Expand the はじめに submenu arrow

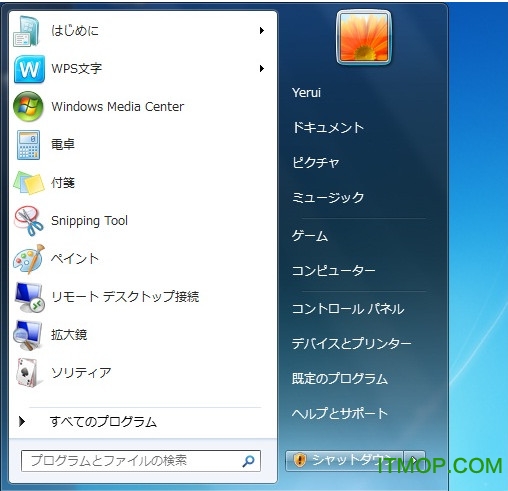262,31
